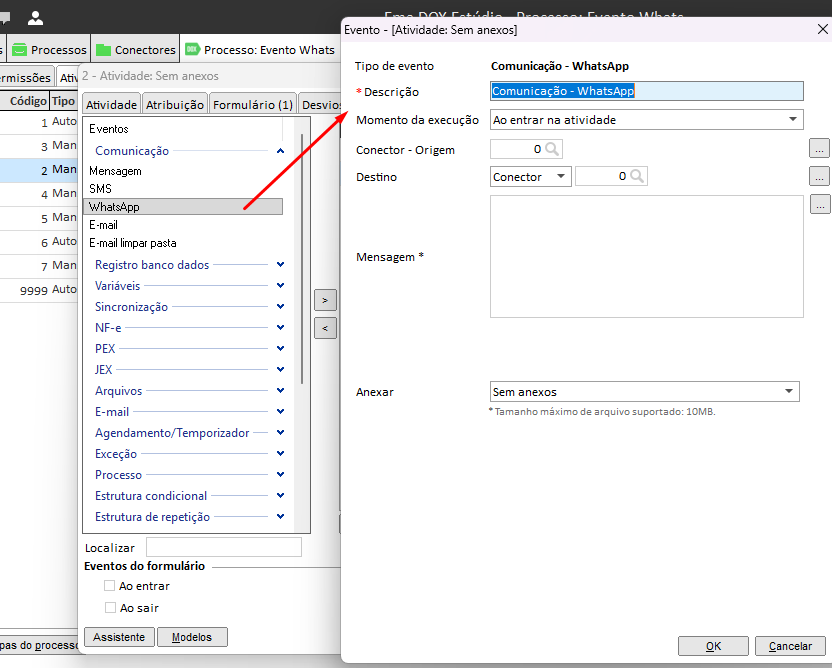Click the magnifier icon beside Conector - Origem
832x668 pixels.
coord(552,149)
